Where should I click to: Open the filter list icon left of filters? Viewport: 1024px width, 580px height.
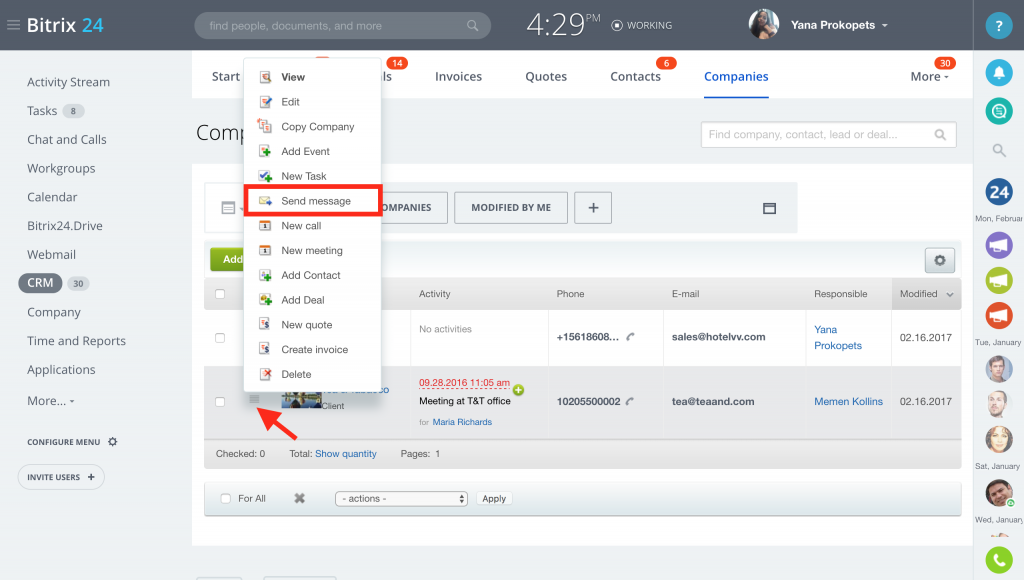(x=228, y=208)
